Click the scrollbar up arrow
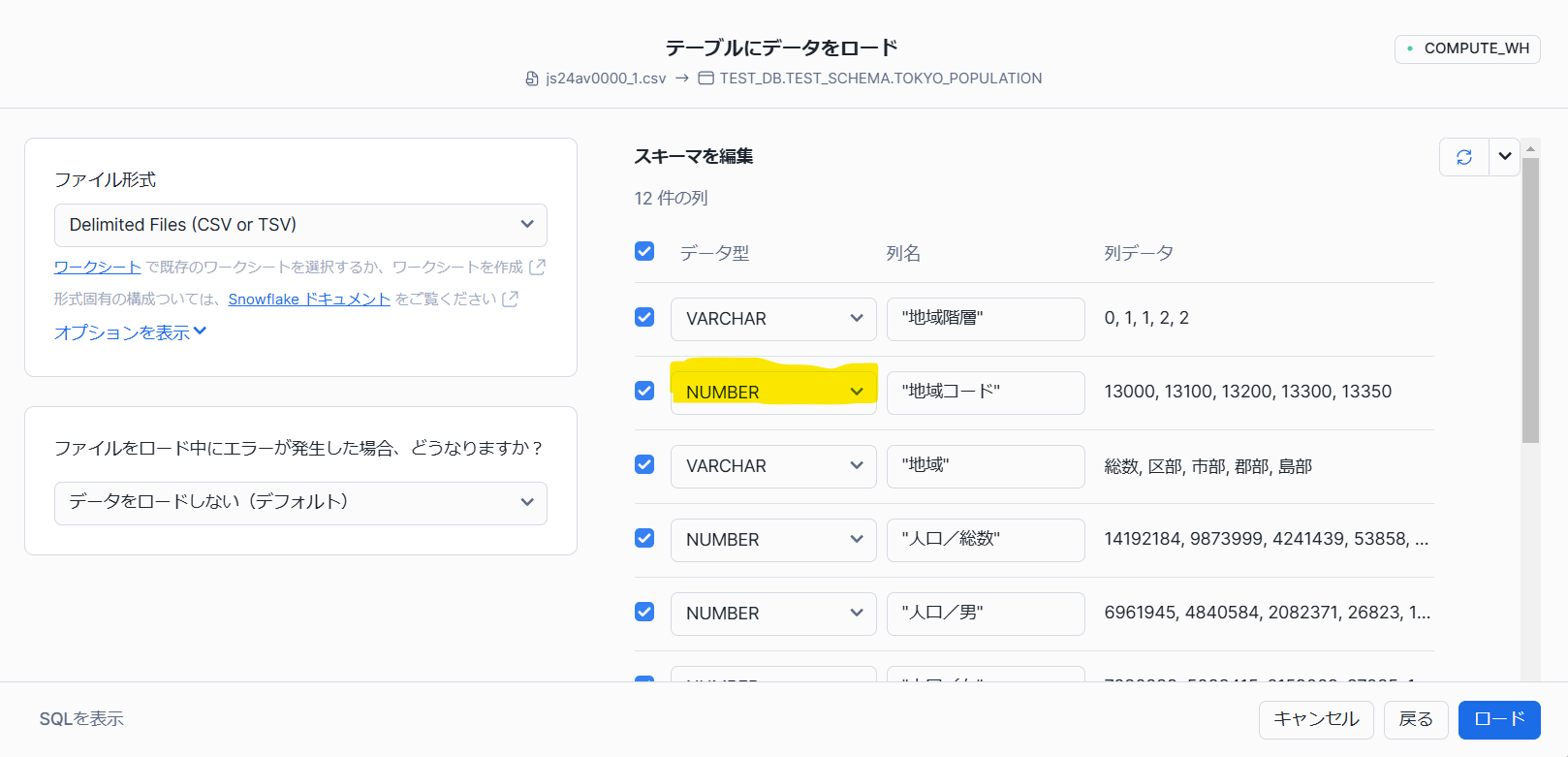Screen dimensions: 1568x757 [x=1530, y=148]
